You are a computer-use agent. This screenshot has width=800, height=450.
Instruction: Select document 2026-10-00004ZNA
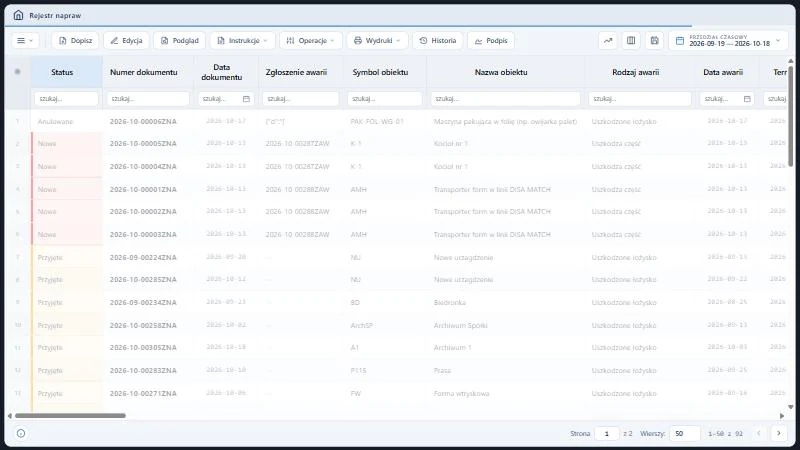coord(143,166)
